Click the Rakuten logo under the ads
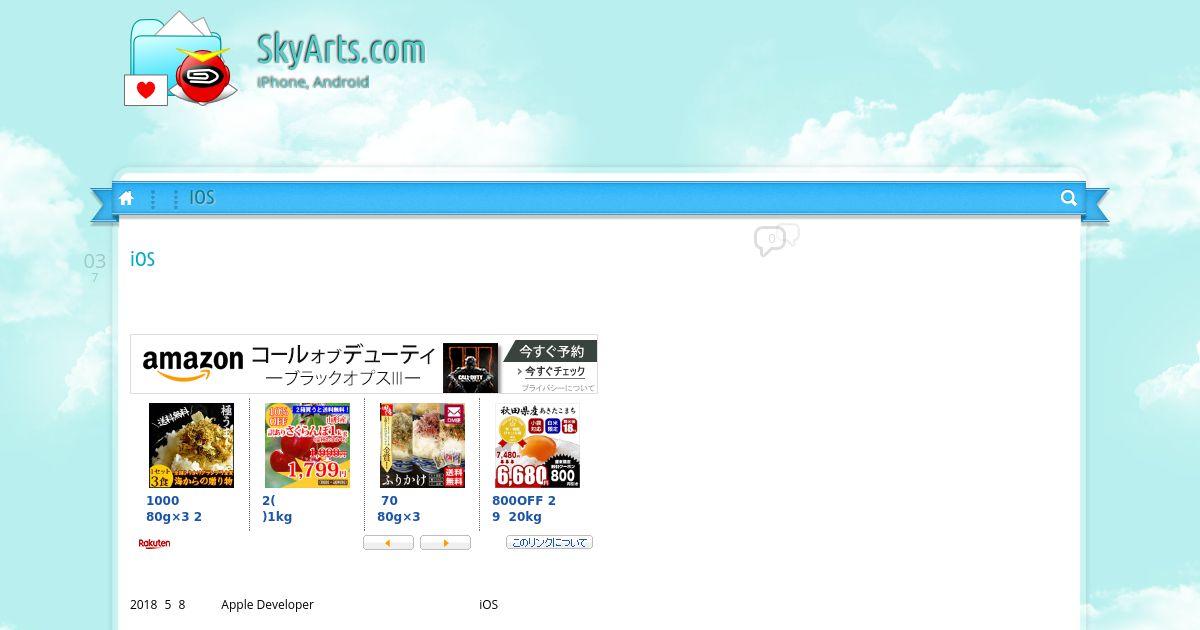1200x630 pixels. pyautogui.click(x=154, y=543)
